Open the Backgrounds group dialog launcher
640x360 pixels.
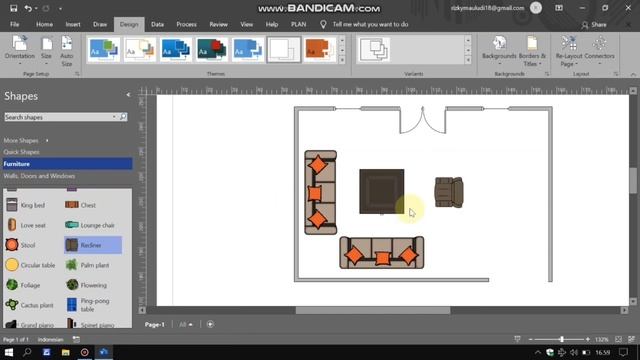click(x=547, y=74)
